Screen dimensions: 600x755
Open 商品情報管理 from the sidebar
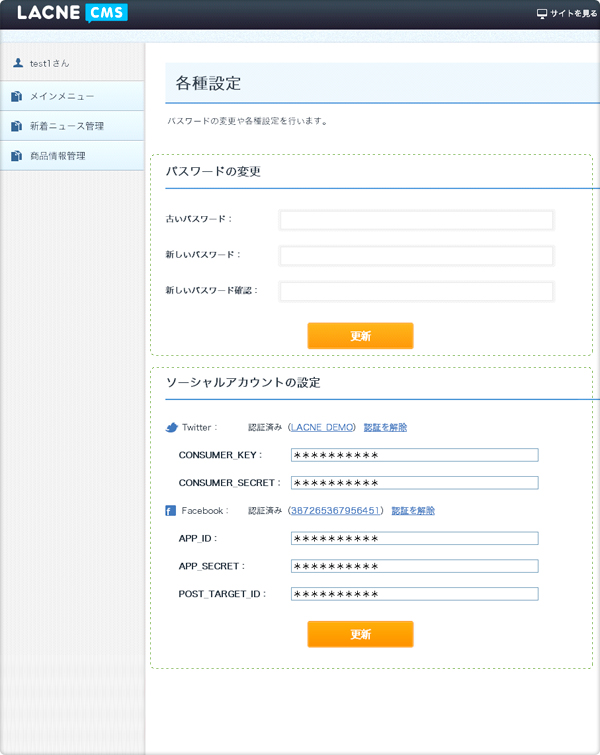coord(72,156)
